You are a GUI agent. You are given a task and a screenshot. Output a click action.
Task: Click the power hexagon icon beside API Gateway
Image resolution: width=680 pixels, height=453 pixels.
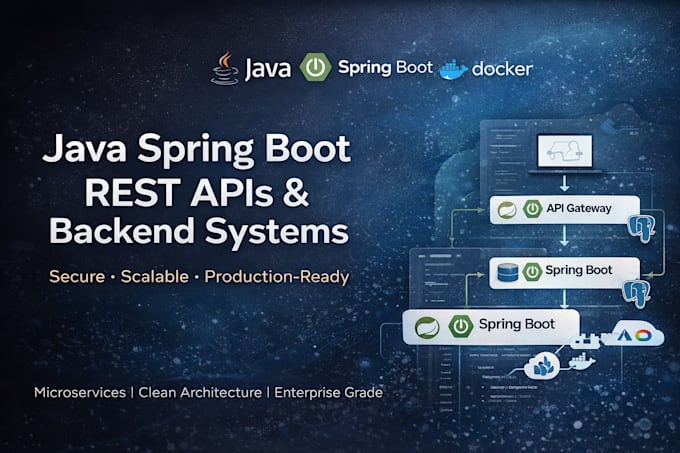(532, 209)
